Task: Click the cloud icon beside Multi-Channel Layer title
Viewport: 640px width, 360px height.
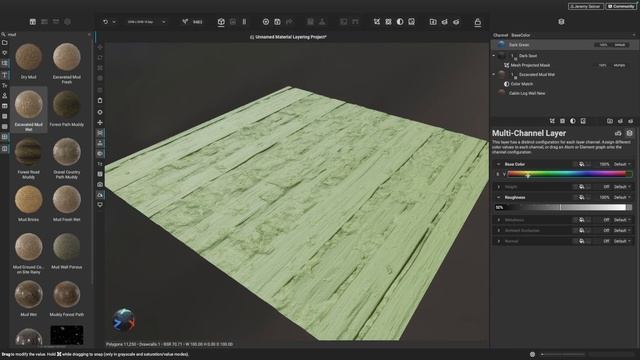Action: pyautogui.click(x=618, y=133)
